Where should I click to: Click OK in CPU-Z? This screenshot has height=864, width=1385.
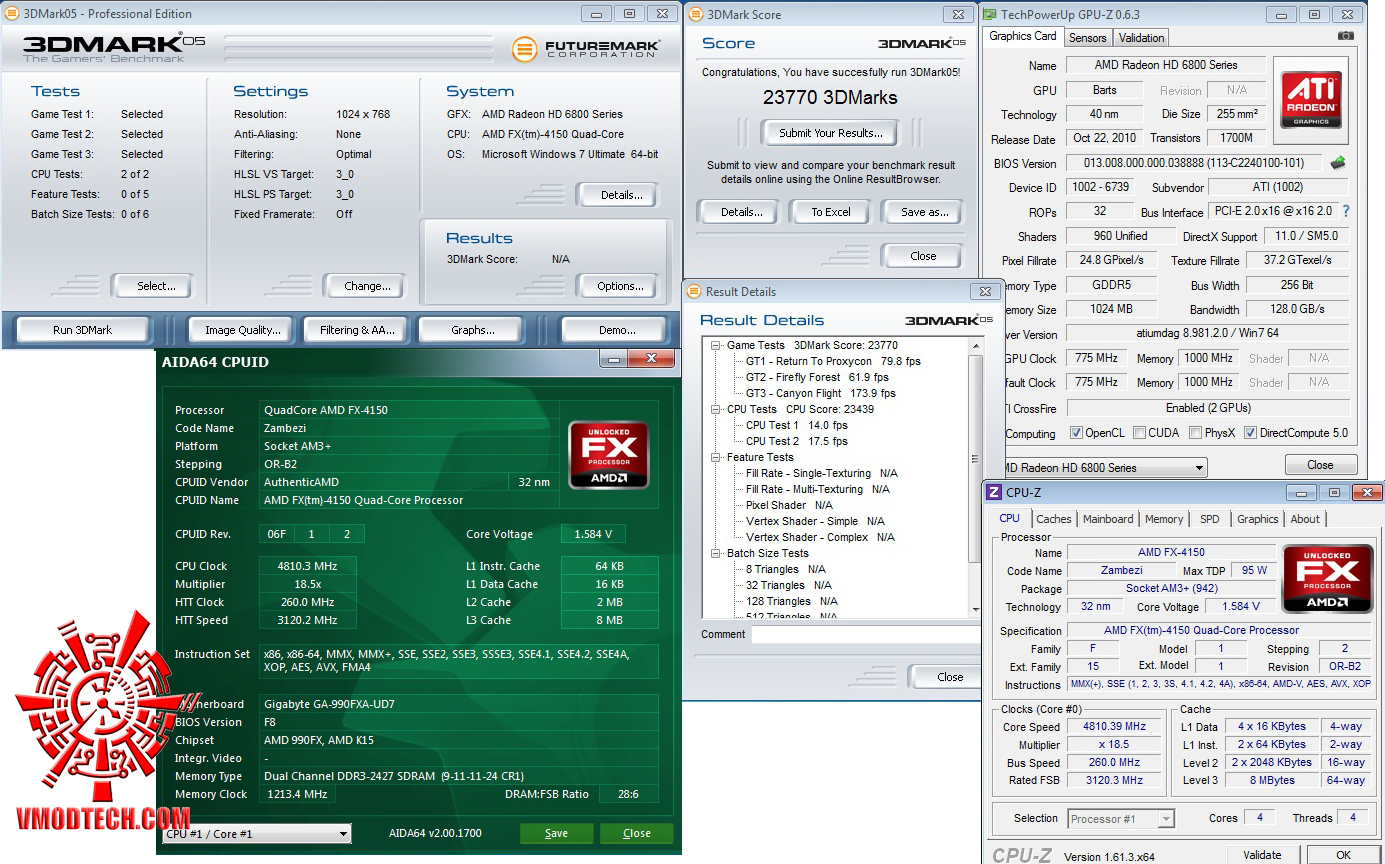click(1343, 855)
